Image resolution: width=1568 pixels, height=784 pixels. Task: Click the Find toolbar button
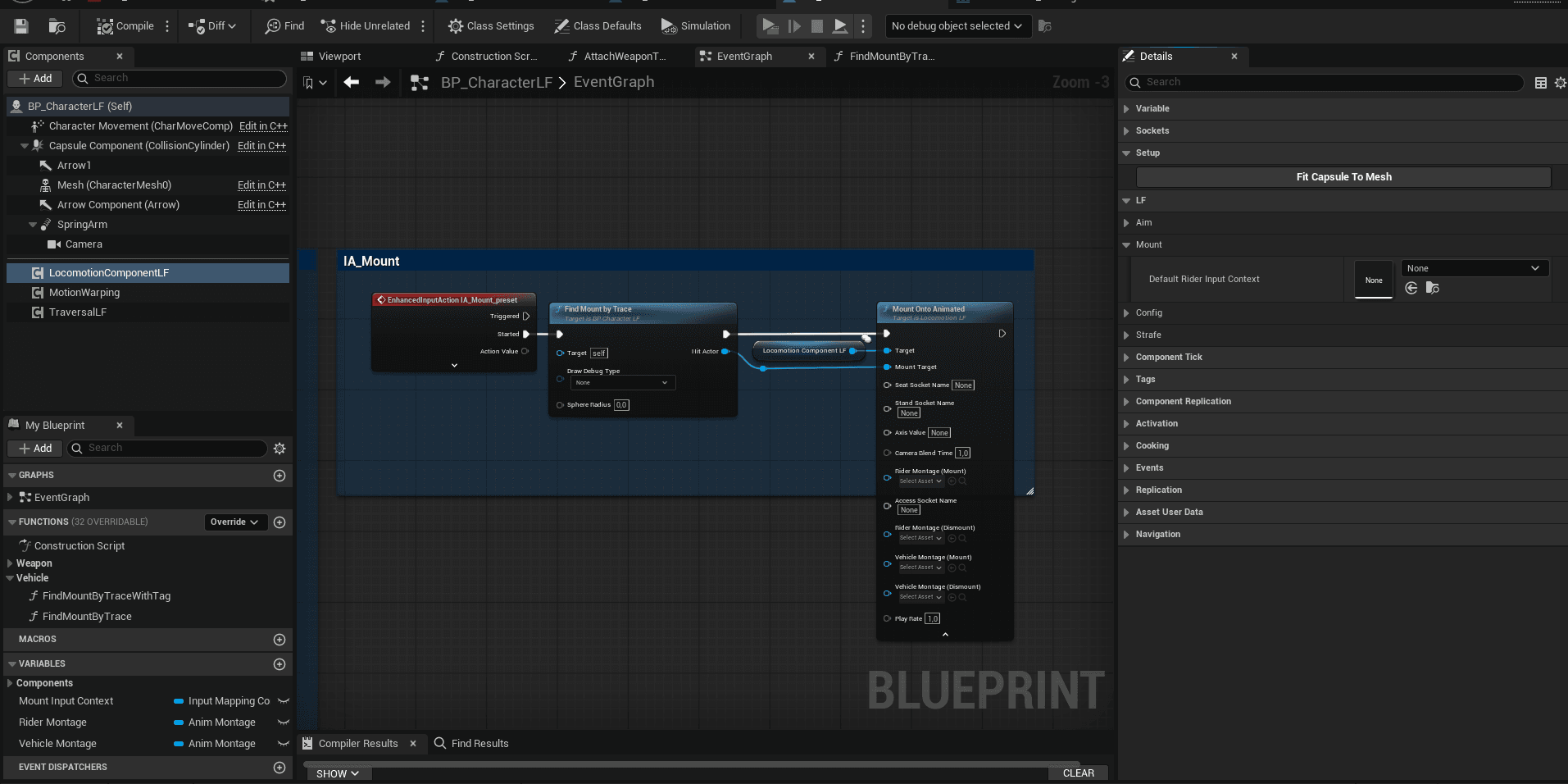[284, 26]
